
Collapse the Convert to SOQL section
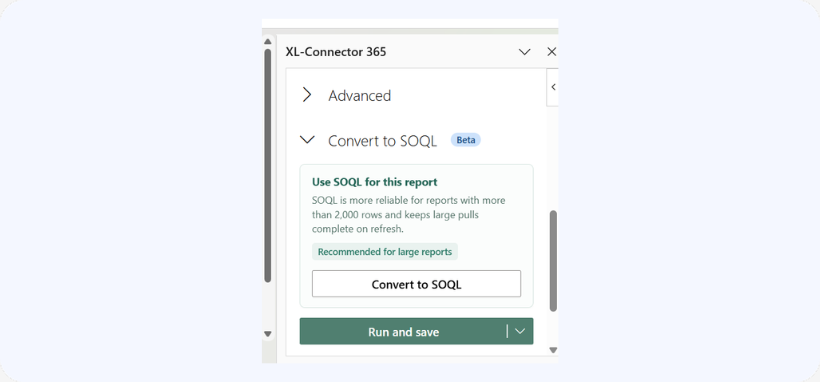click(x=307, y=140)
